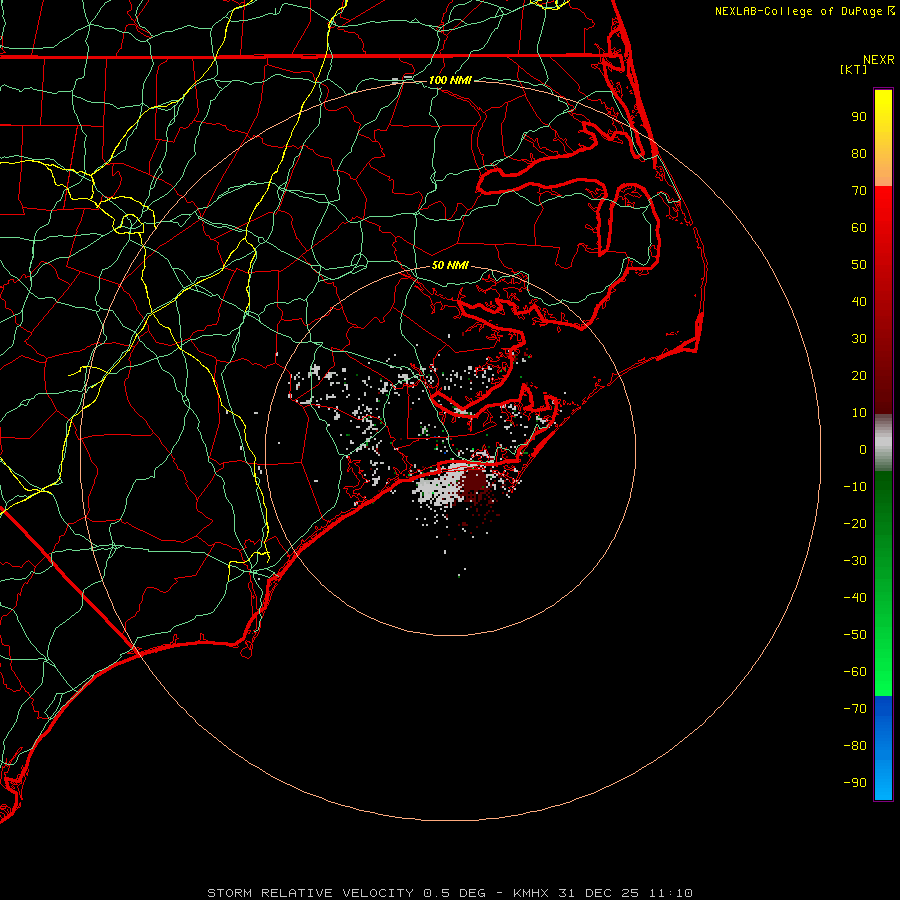Click the blue segment of the color bar

883,748
